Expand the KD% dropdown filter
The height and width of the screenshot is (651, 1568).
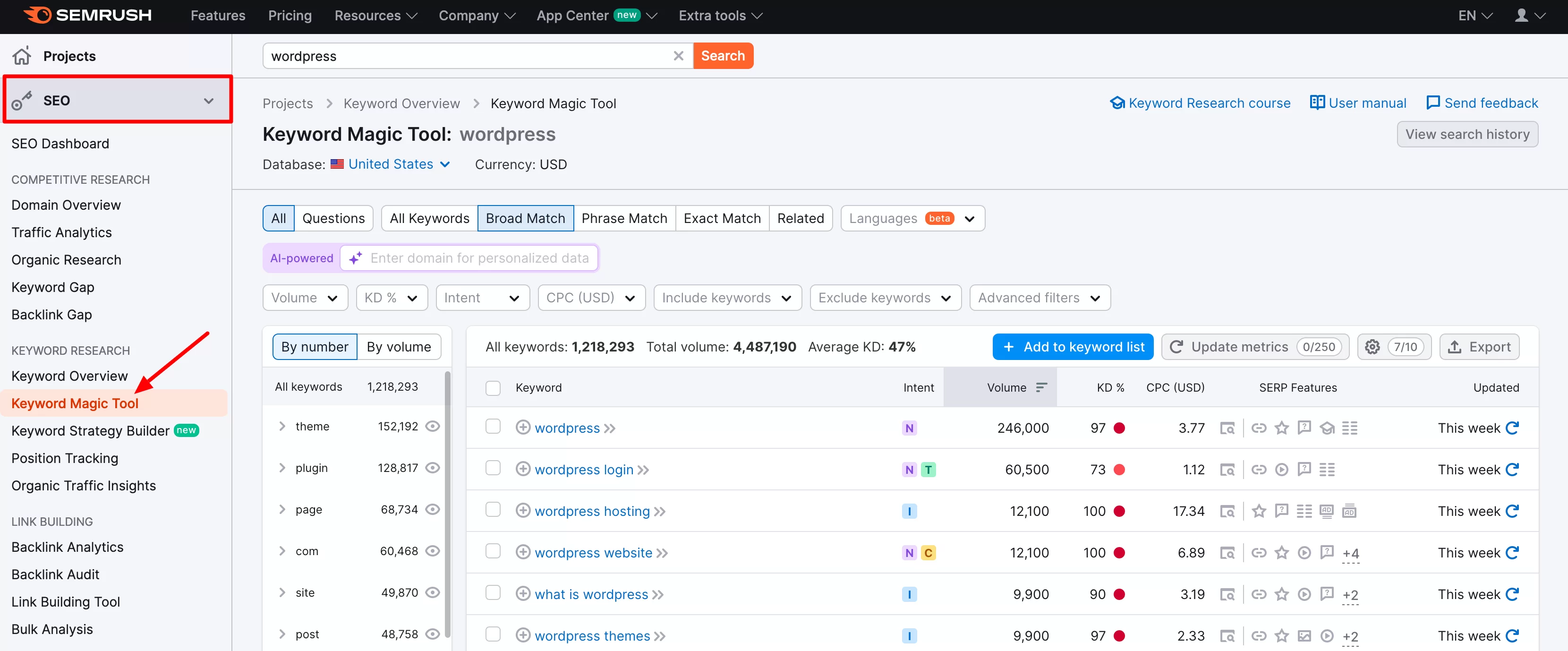coord(392,297)
